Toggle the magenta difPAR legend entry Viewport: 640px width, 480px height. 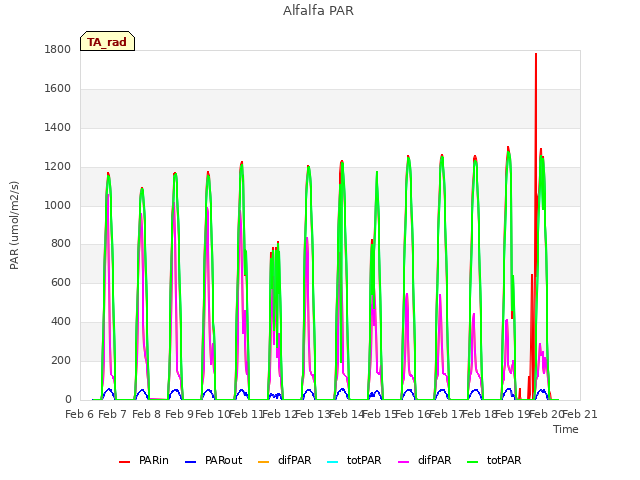click(424, 460)
